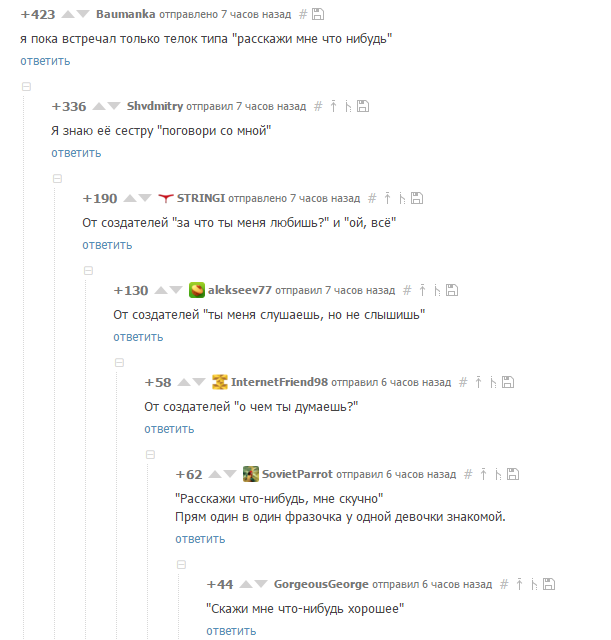This screenshot has height=640, width=611.
Task: Click ответить under GorgeousGeorge's comment
Action: [x=231, y=631]
